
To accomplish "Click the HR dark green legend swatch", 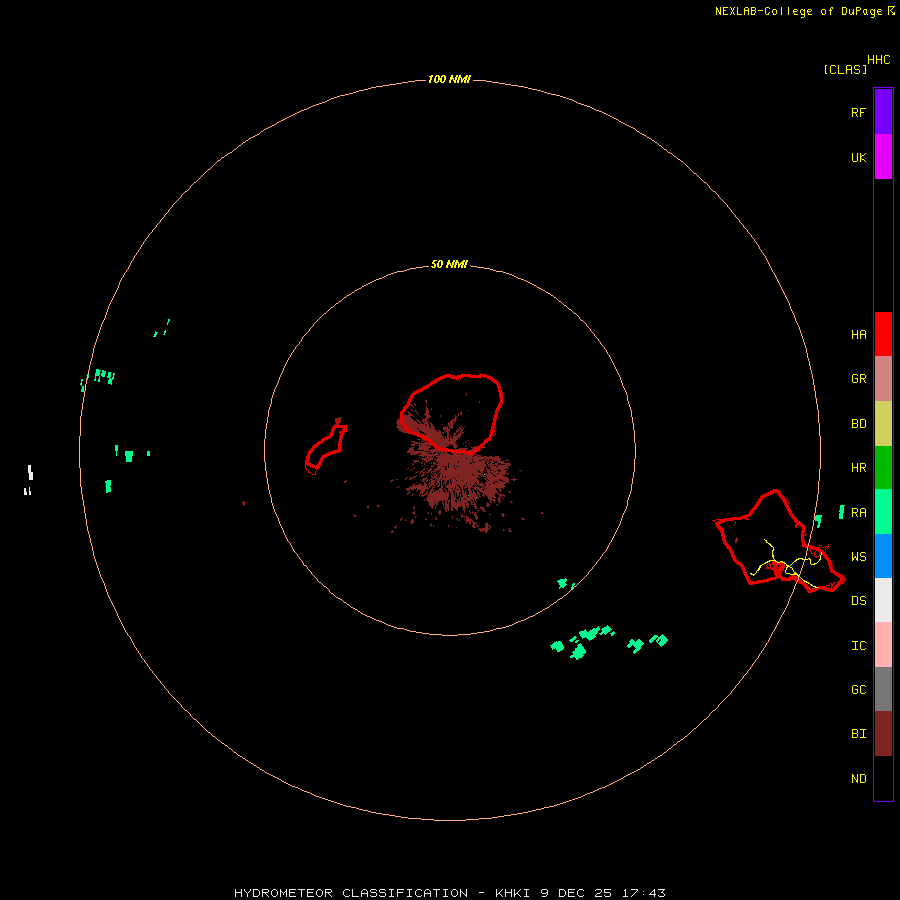I will pos(883,468).
